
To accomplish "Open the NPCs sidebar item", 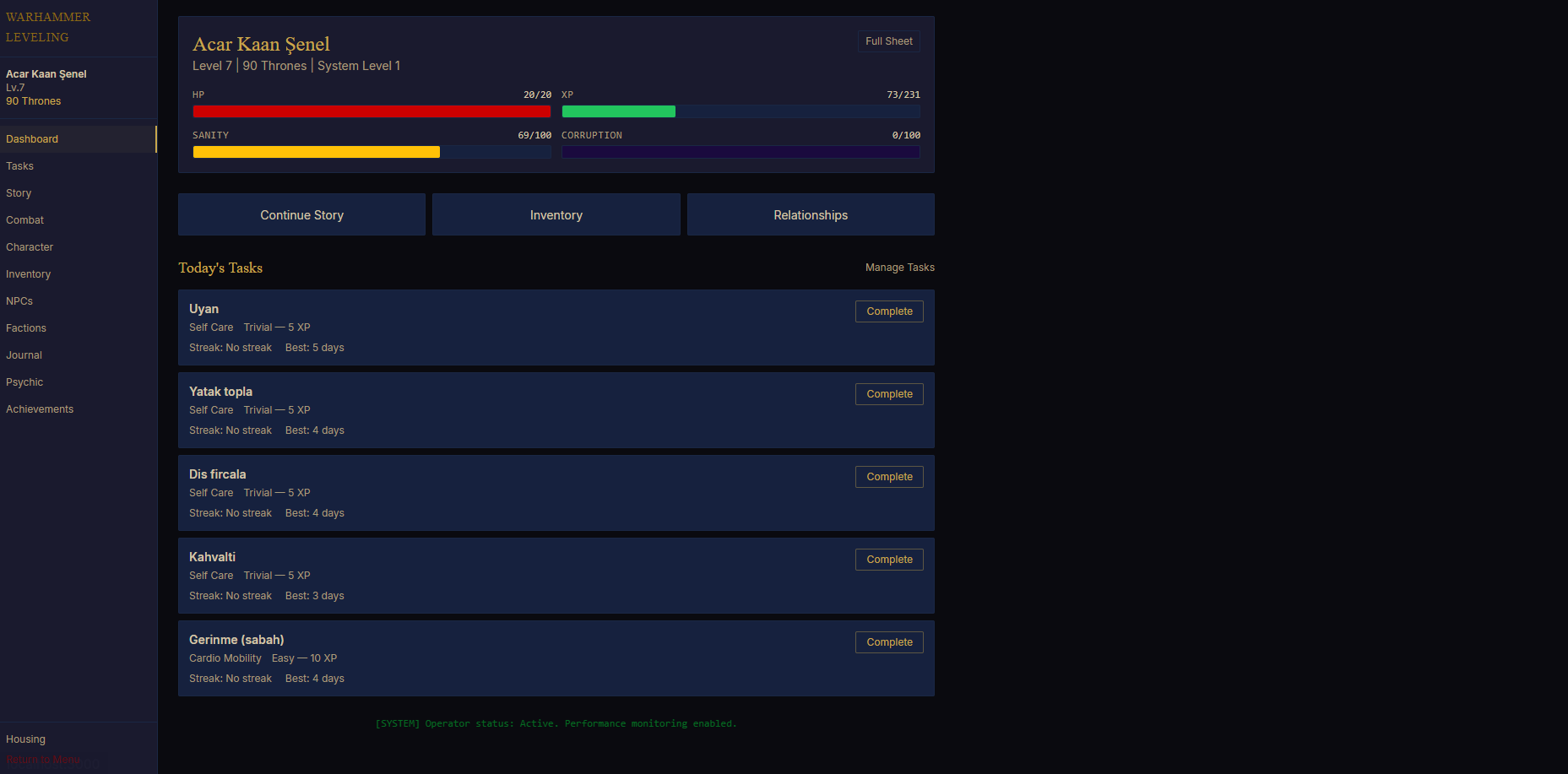I will click(19, 301).
